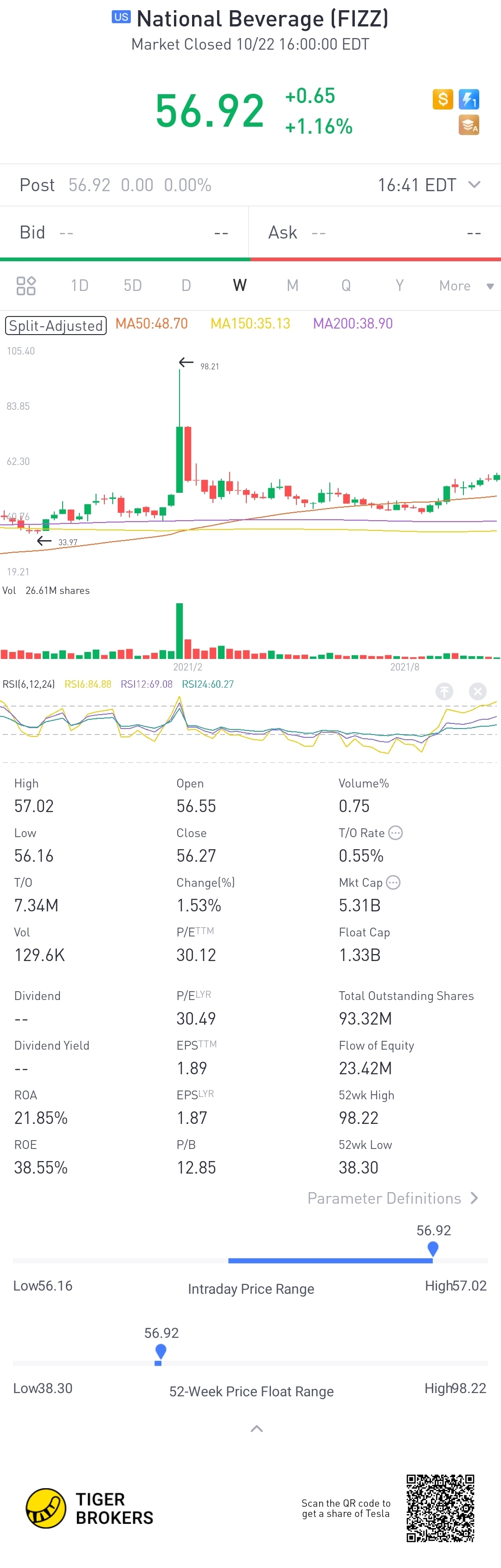Tap the US market flag badge
Image resolution: width=501 pixels, height=1568 pixels.
click(x=121, y=17)
